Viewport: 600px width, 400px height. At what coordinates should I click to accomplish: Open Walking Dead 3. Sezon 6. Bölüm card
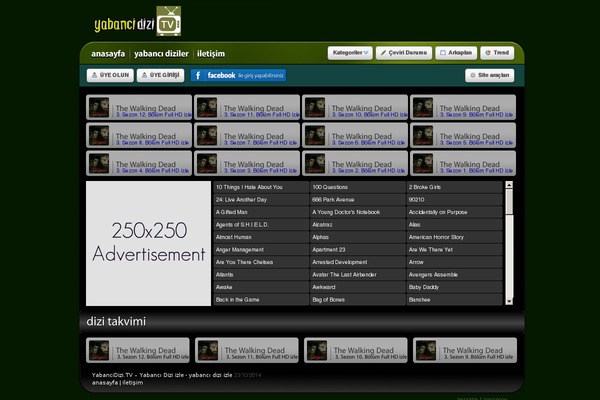pos(355,136)
